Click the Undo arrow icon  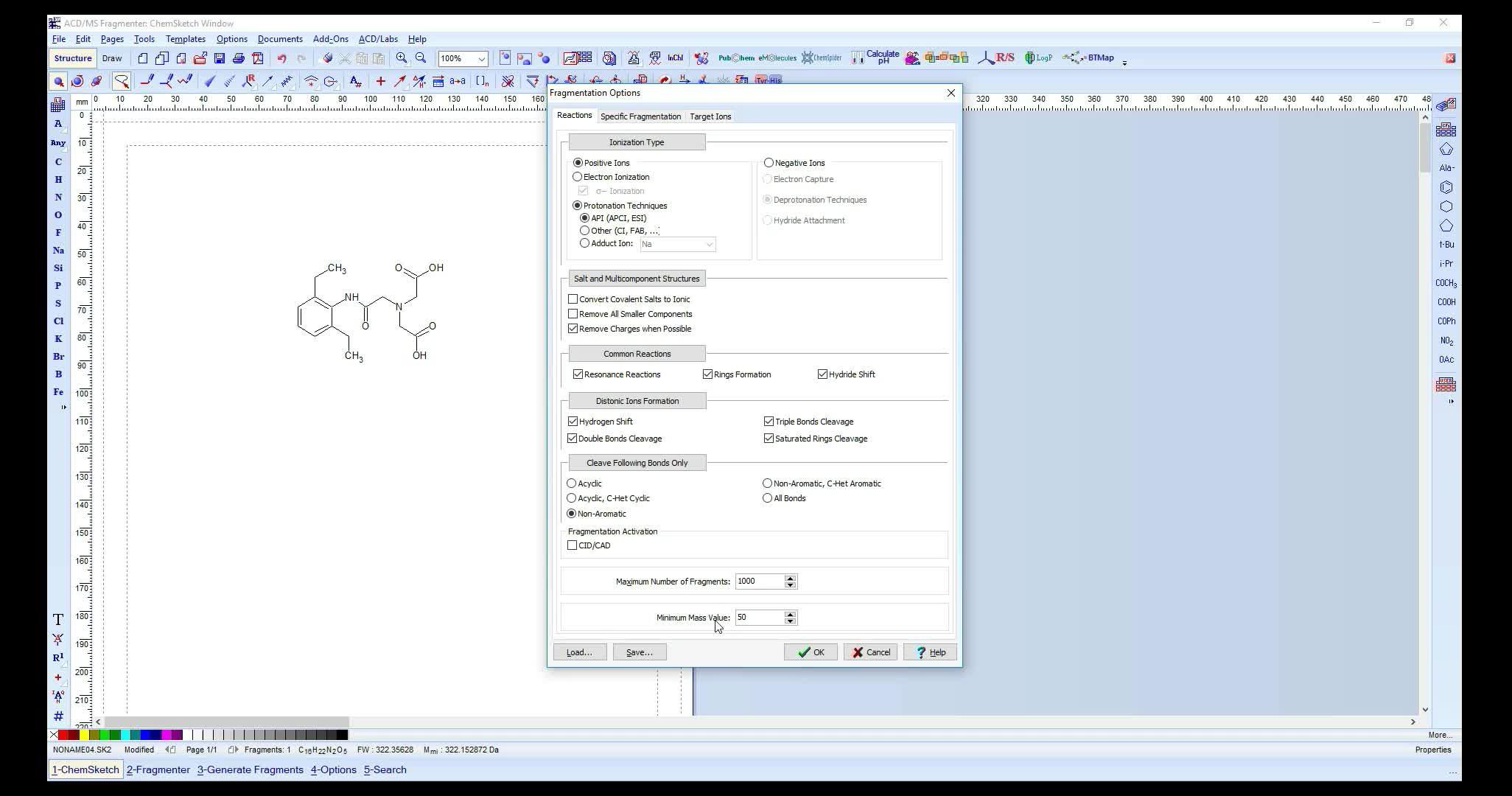pos(281,58)
